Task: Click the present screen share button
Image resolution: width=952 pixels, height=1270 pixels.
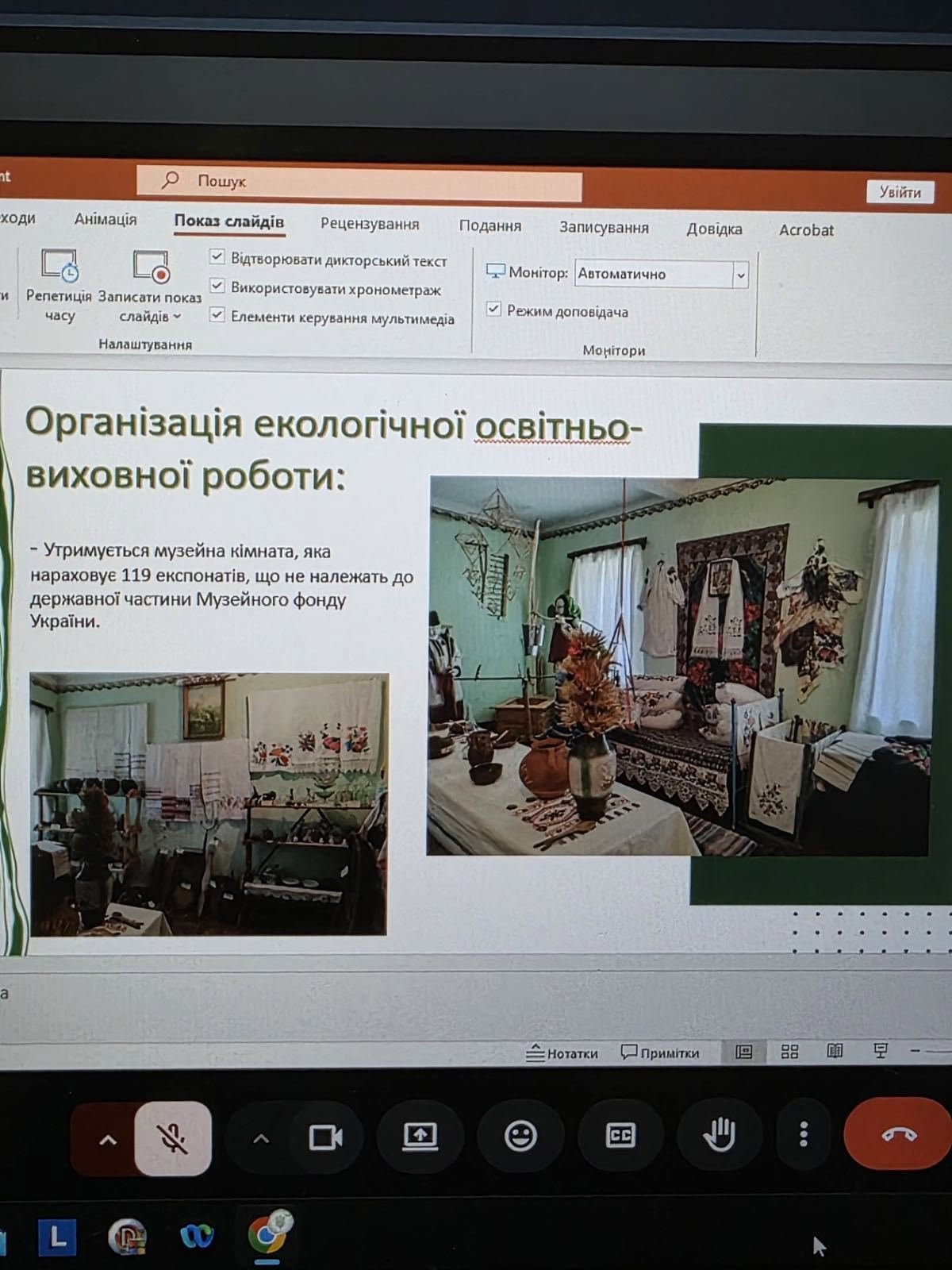Action: 420,1137
